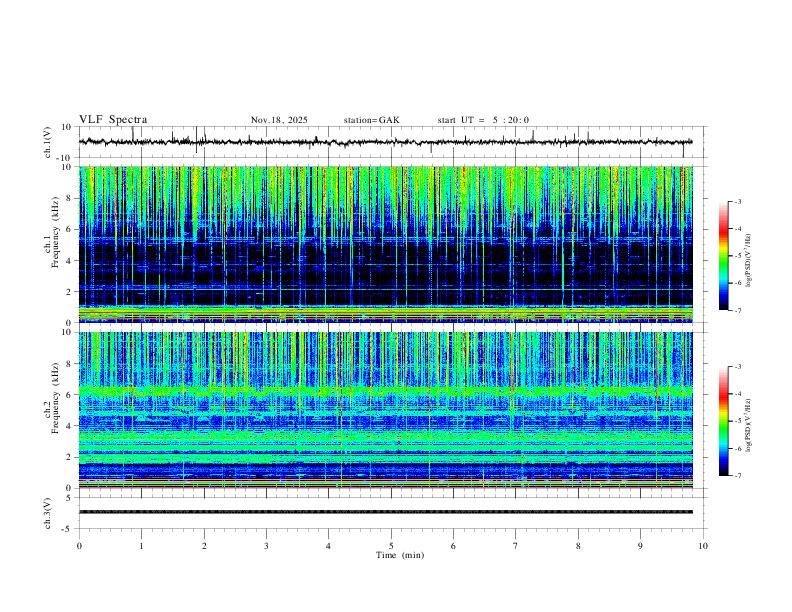Click the 'Time (min)' axis label
Image resolution: width=792 pixels, height=612 pixels.
[400, 555]
